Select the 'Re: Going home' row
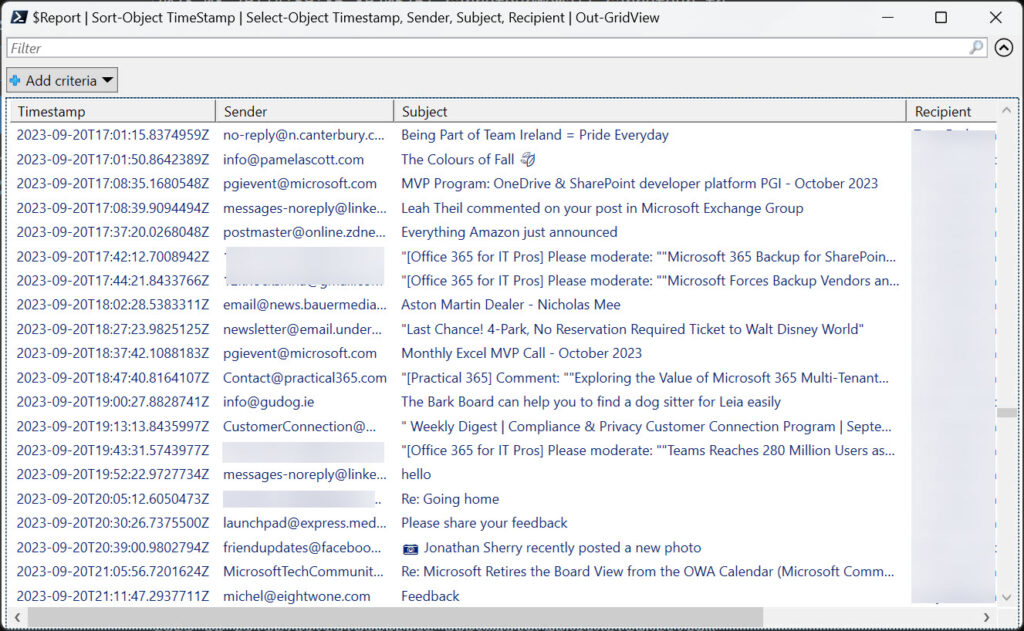 click(503, 499)
